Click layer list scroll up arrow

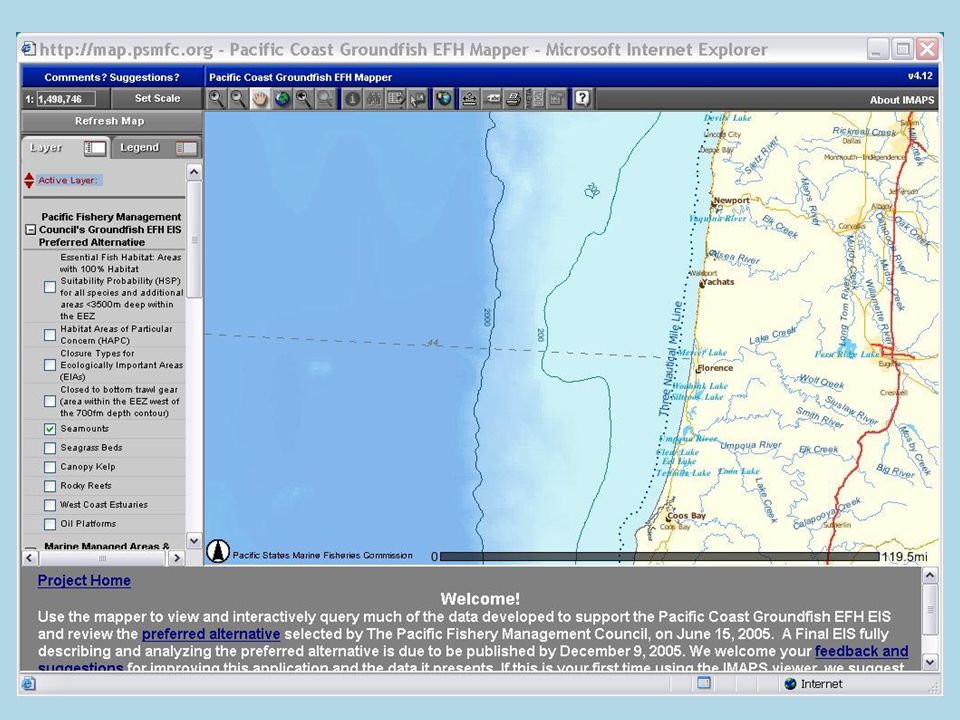[x=194, y=172]
